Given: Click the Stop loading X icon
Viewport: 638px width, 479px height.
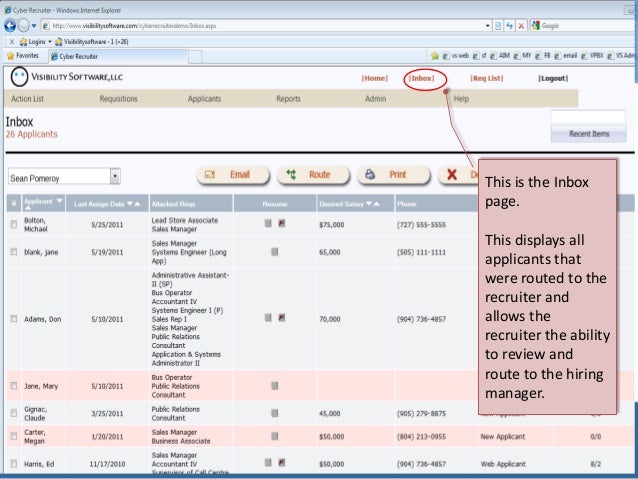Looking at the screenshot, I should click(521, 26).
